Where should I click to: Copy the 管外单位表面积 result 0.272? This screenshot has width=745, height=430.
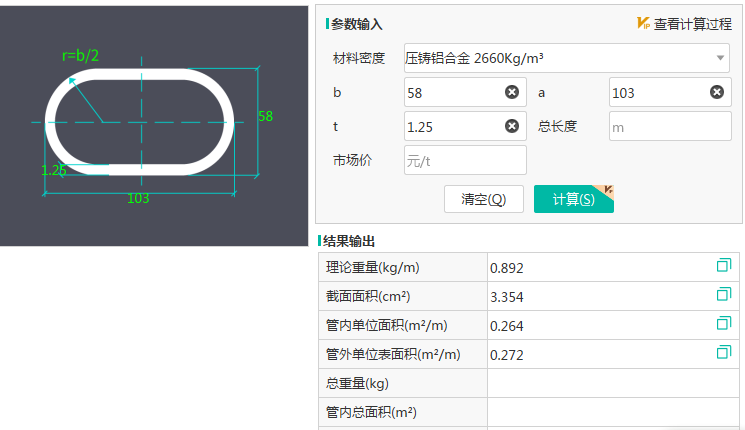coord(724,352)
